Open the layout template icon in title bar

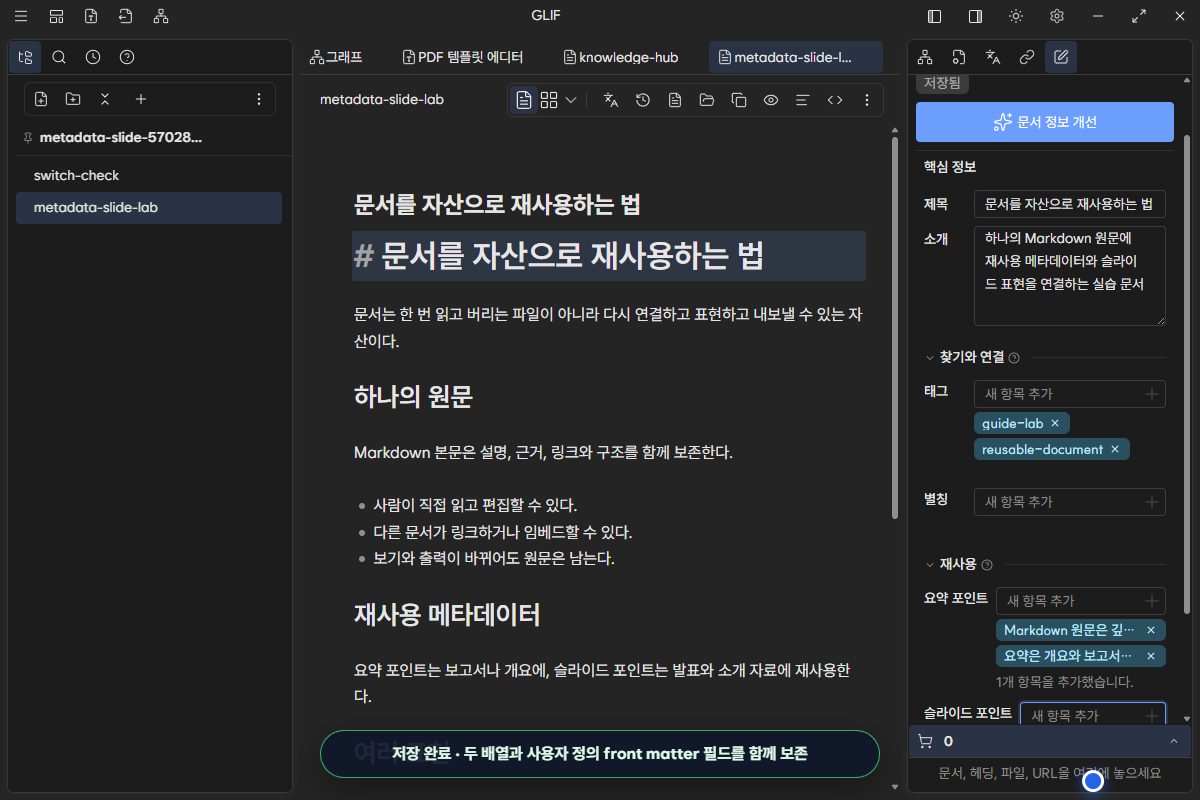coord(56,16)
